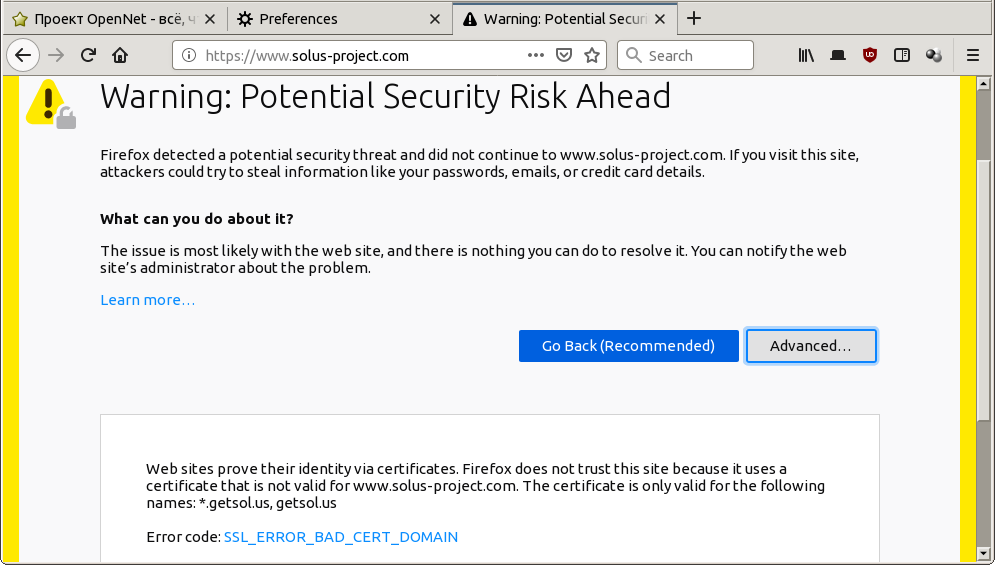Click the SSL_ERROR_BAD_CERT_DOMAIN error code link
This screenshot has height=565, width=995.
pyautogui.click(x=341, y=537)
